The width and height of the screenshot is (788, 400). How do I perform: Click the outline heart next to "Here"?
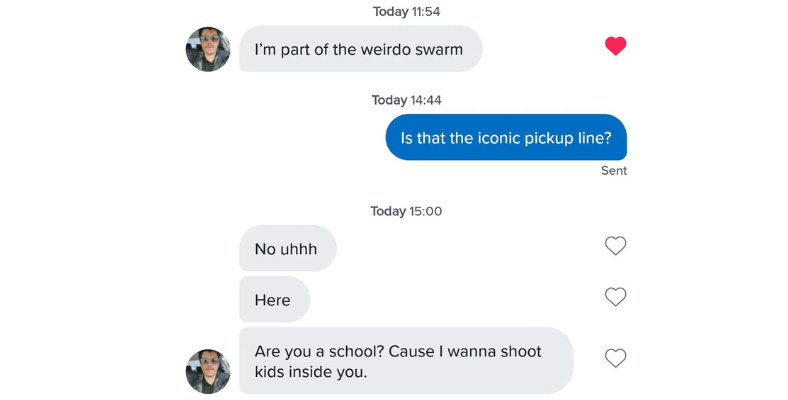(615, 297)
